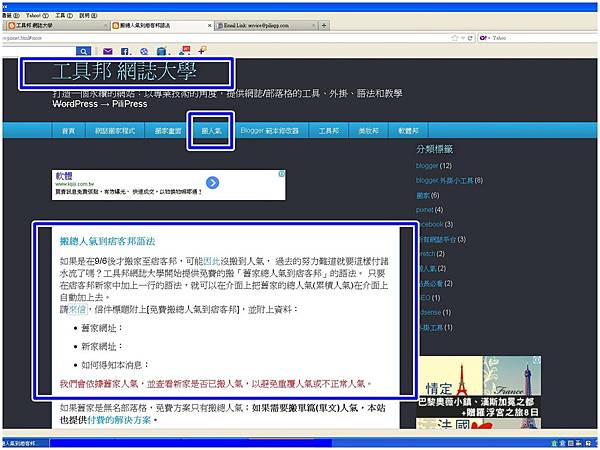
Task: Click the blue magnifier search button in toolbar
Action: (83, 51)
